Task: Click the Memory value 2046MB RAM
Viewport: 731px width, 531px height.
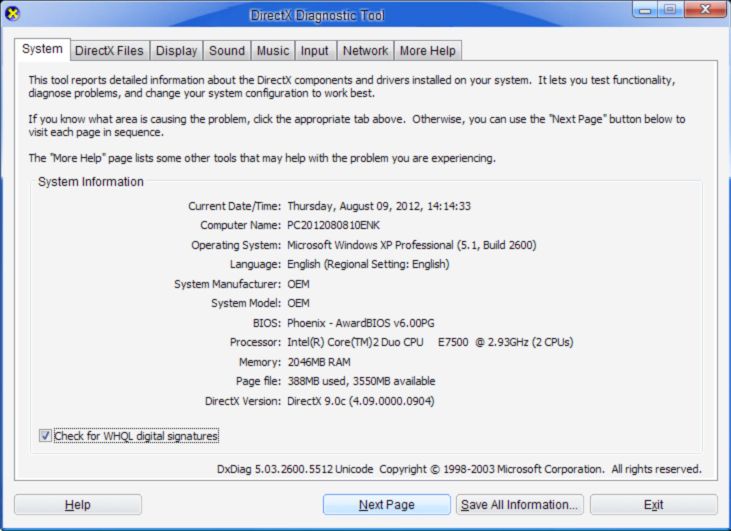Action: (319, 362)
